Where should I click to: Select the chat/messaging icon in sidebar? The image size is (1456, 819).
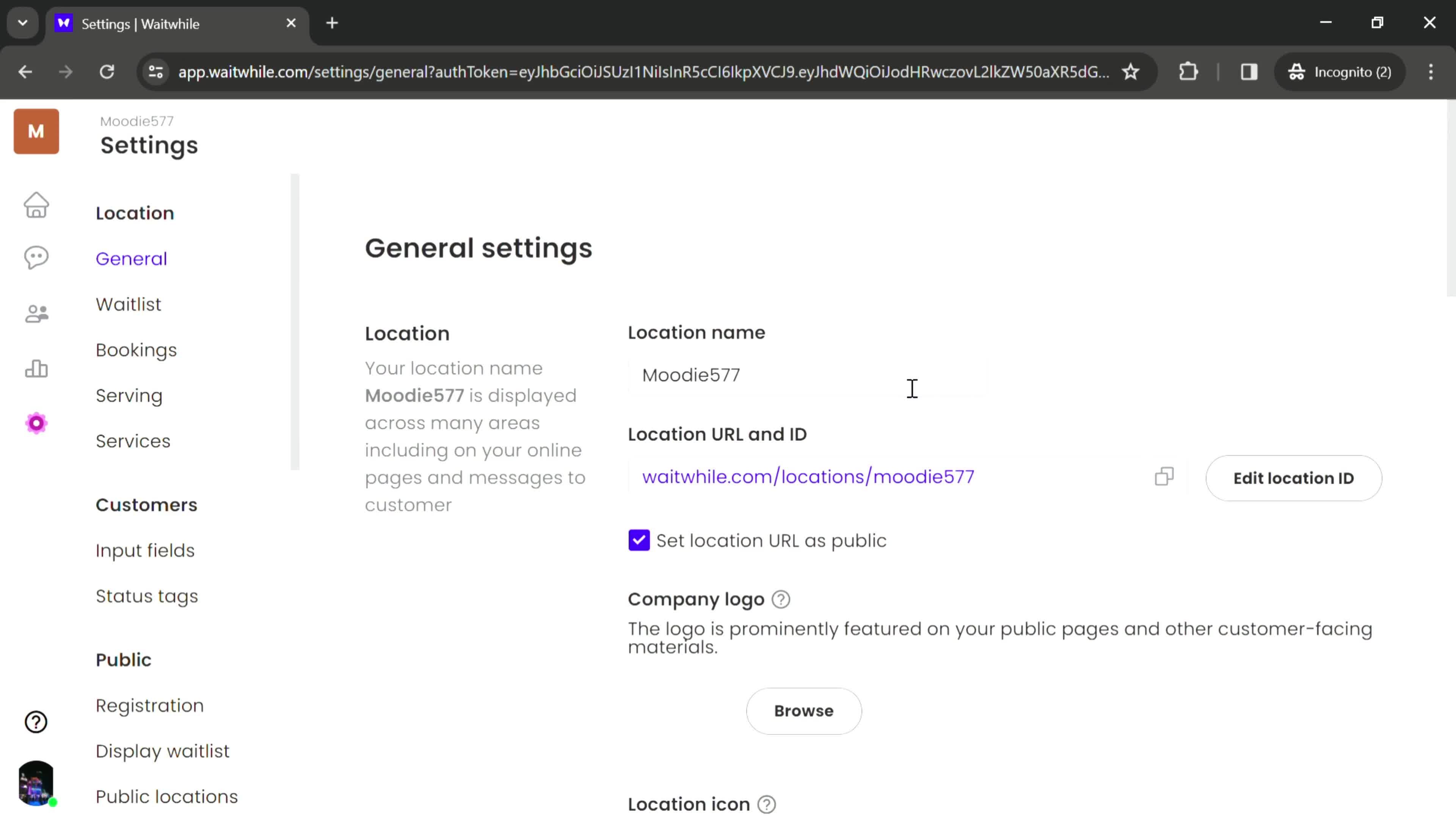[37, 258]
